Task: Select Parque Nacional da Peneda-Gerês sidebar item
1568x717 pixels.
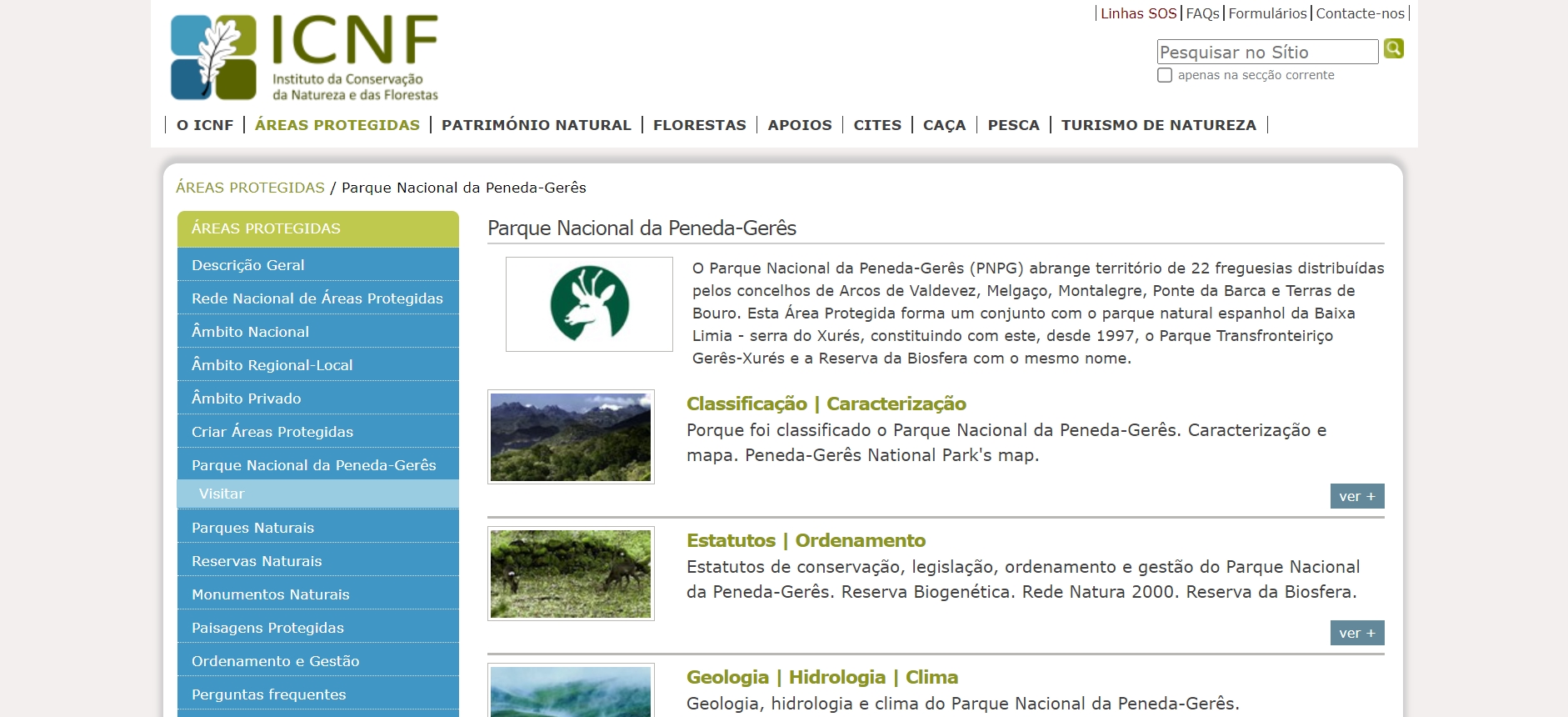Action: [x=318, y=464]
